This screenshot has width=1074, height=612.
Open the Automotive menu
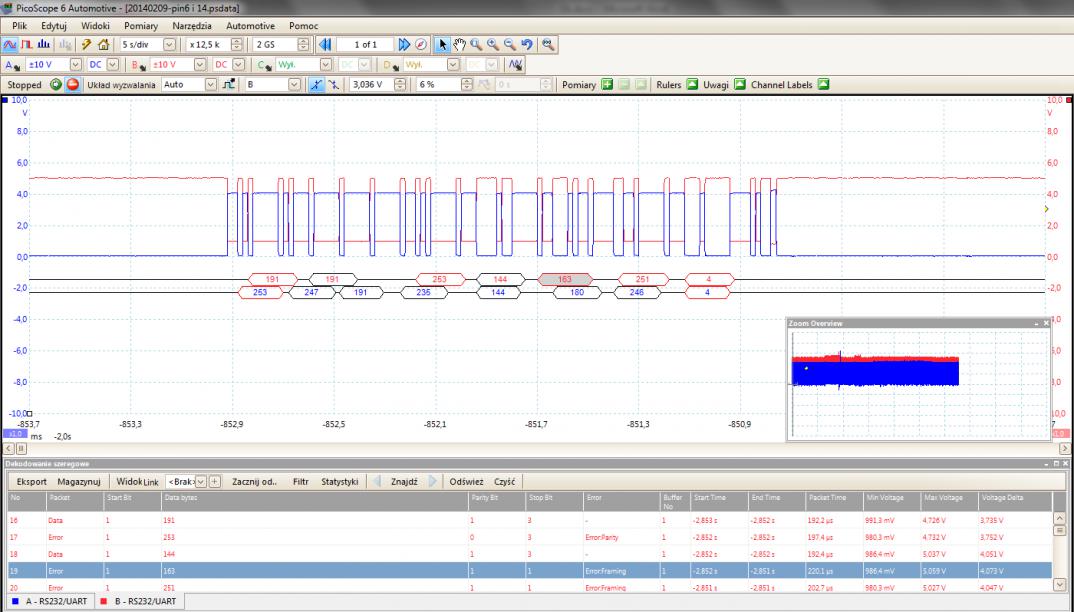pos(250,24)
